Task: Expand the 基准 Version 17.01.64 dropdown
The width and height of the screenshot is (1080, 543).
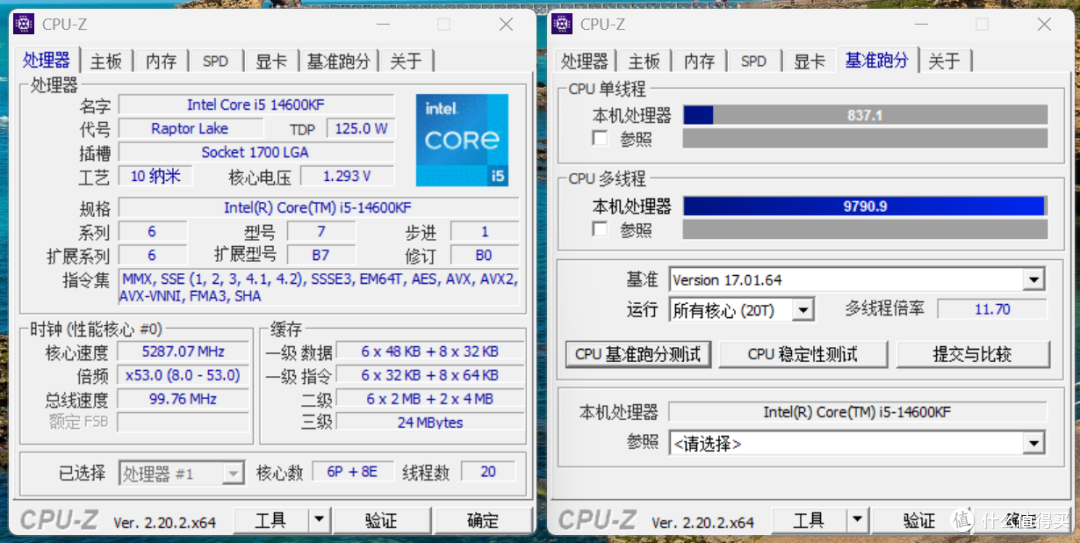Action: coord(1034,280)
